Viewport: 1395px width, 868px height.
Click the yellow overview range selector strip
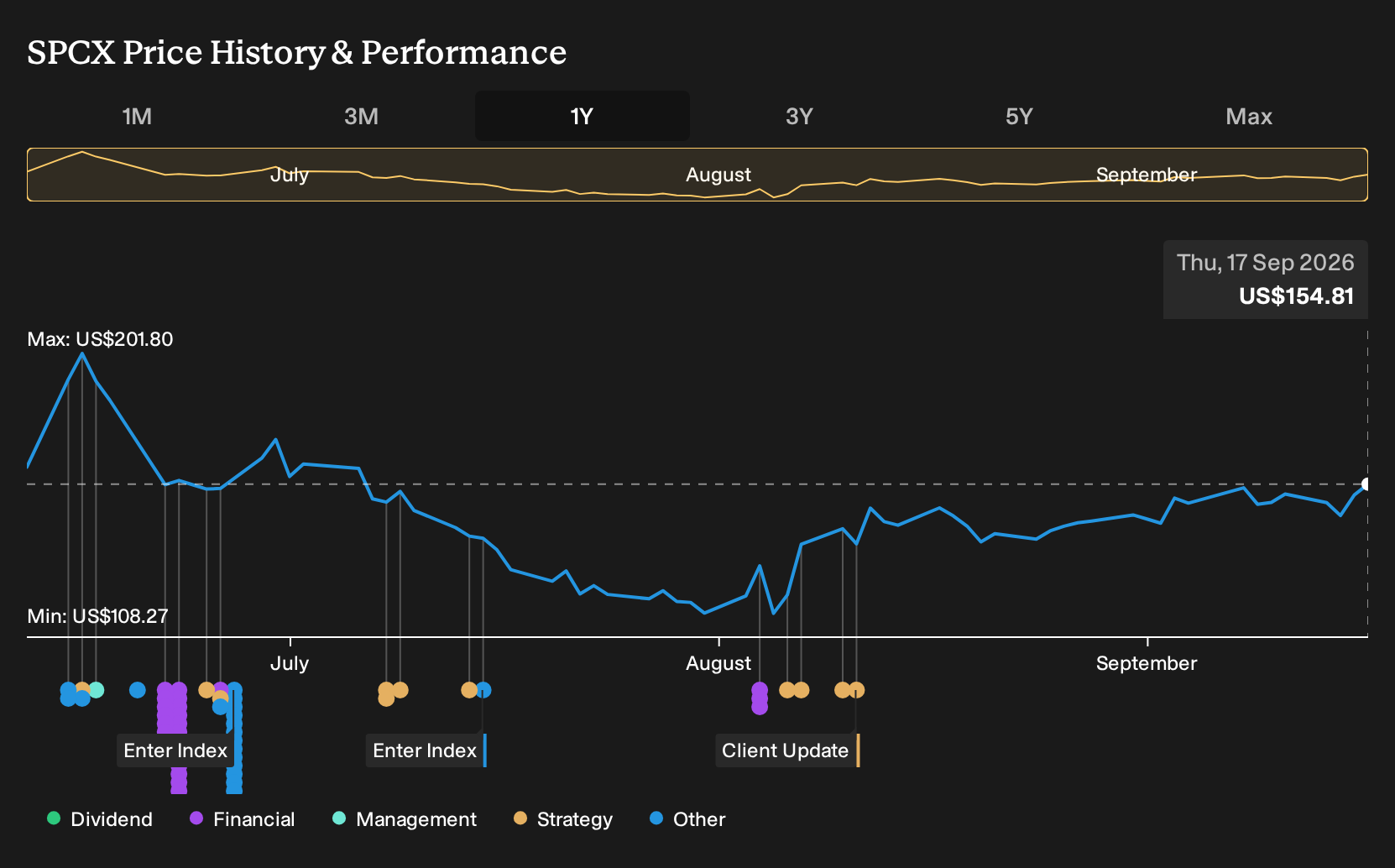pyautogui.click(x=697, y=175)
